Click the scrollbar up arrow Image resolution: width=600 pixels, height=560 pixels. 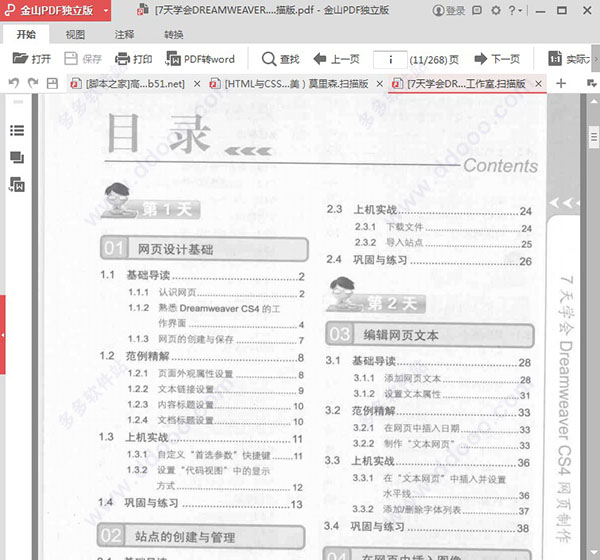tap(594, 101)
